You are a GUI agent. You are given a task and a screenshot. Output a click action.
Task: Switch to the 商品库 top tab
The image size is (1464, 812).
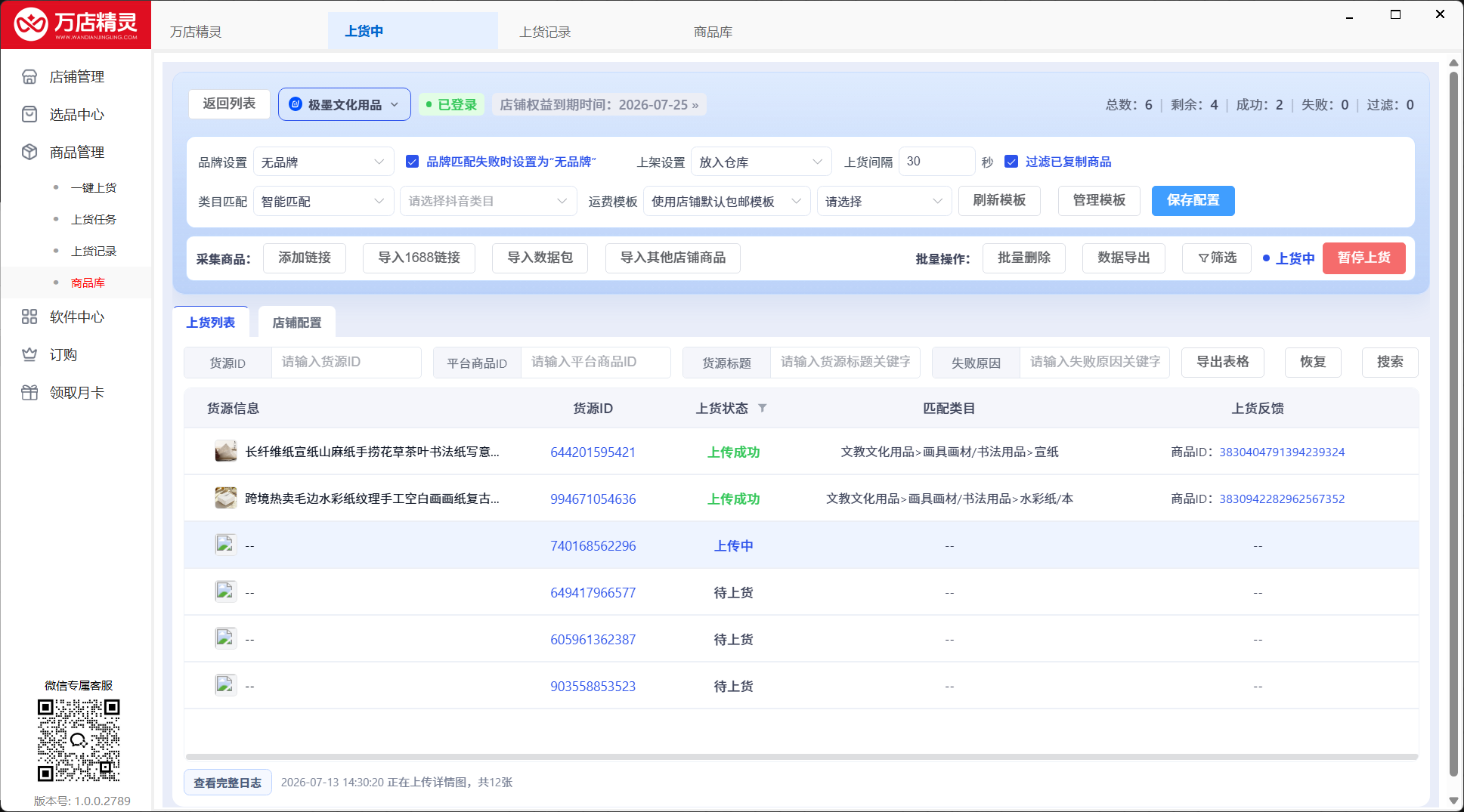click(x=713, y=32)
